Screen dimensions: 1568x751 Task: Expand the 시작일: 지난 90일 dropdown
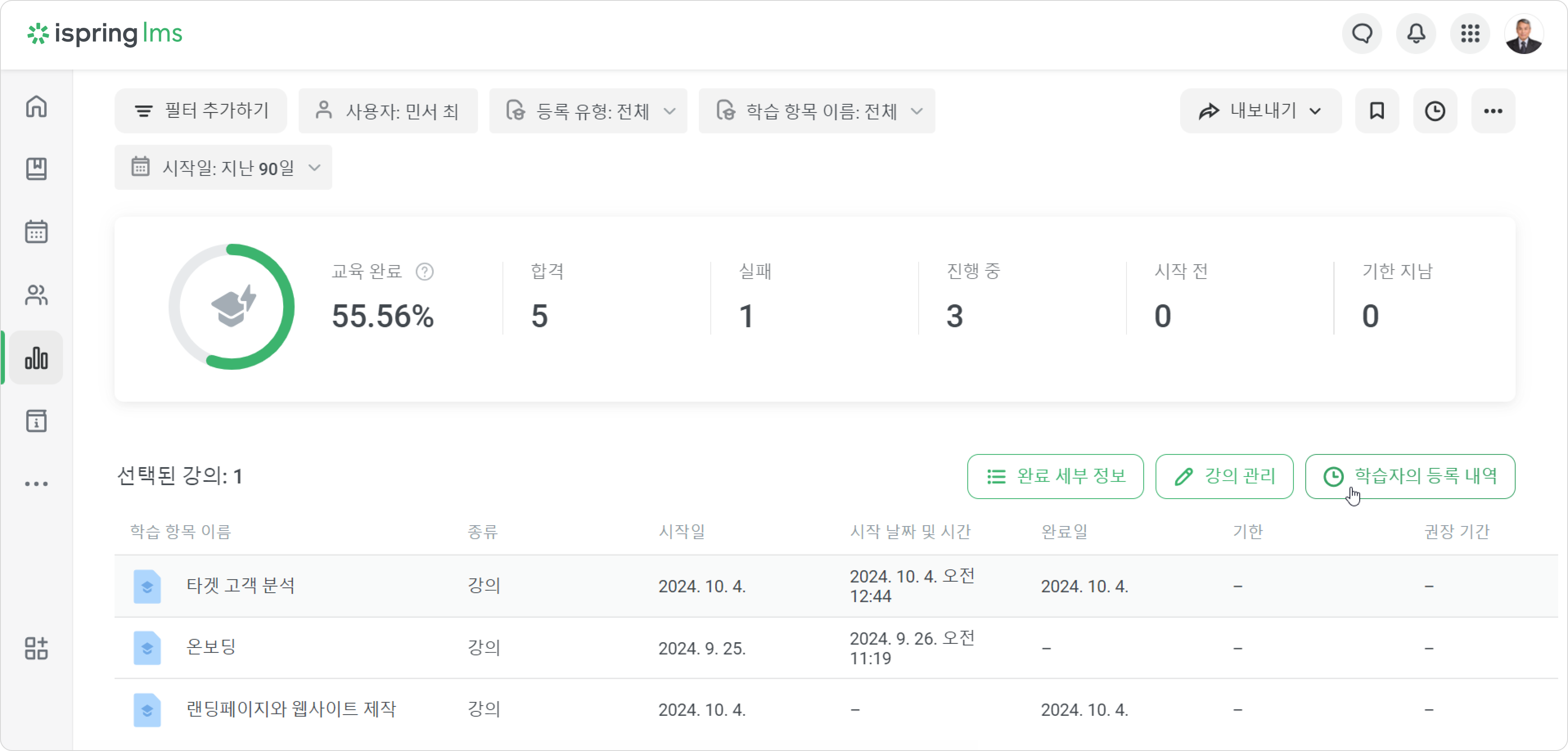[x=223, y=167]
